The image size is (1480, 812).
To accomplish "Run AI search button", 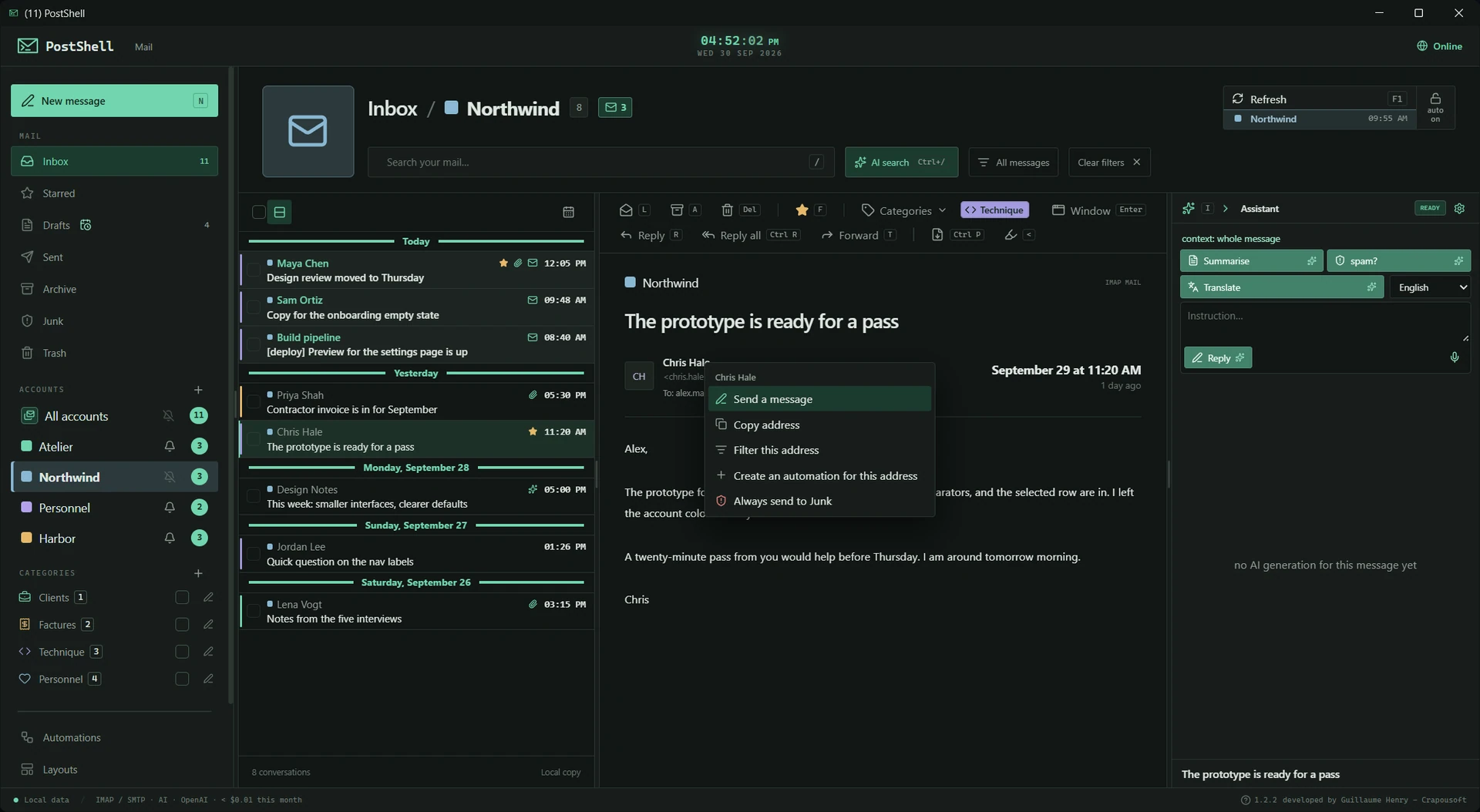I will pos(901,163).
